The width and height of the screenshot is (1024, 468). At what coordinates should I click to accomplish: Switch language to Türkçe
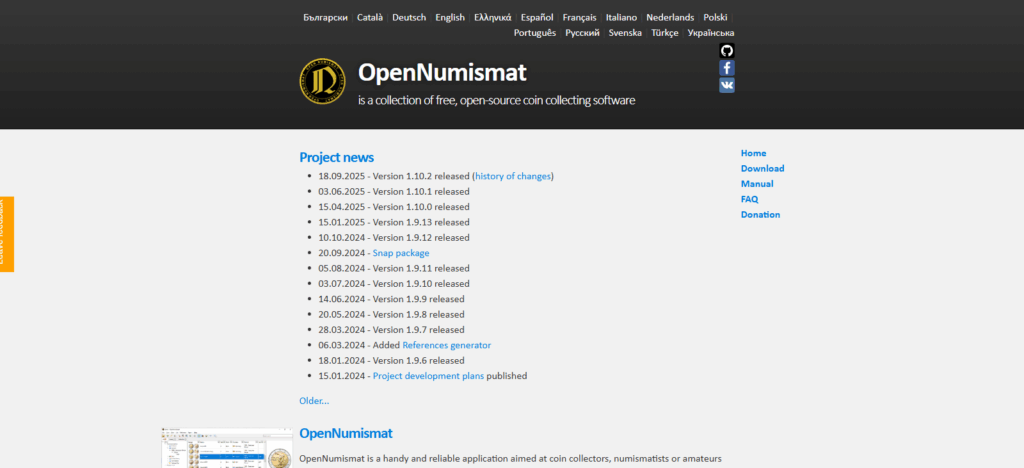click(665, 33)
